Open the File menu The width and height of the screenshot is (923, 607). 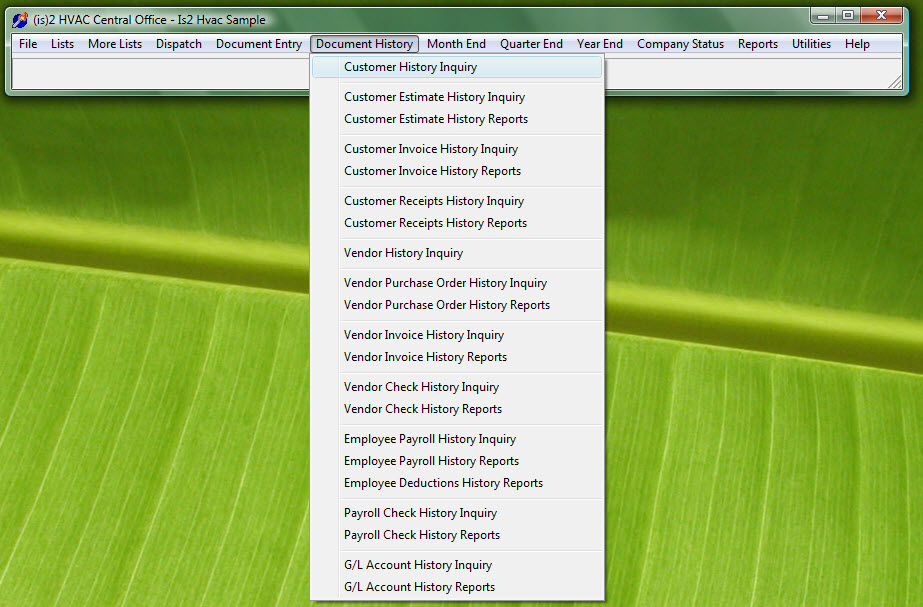click(28, 44)
